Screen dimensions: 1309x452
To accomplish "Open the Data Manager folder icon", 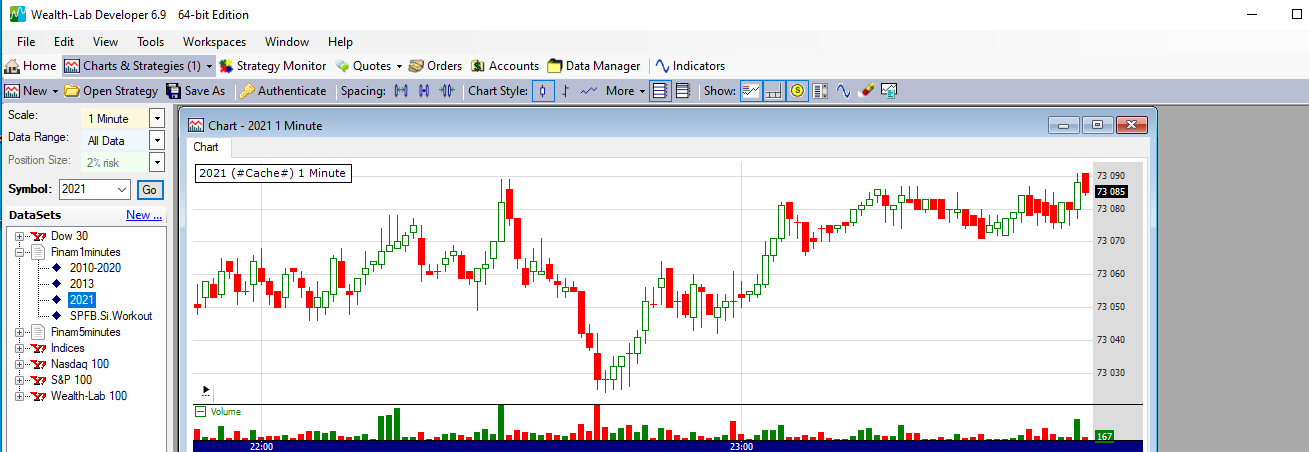I will click(x=555, y=66).
